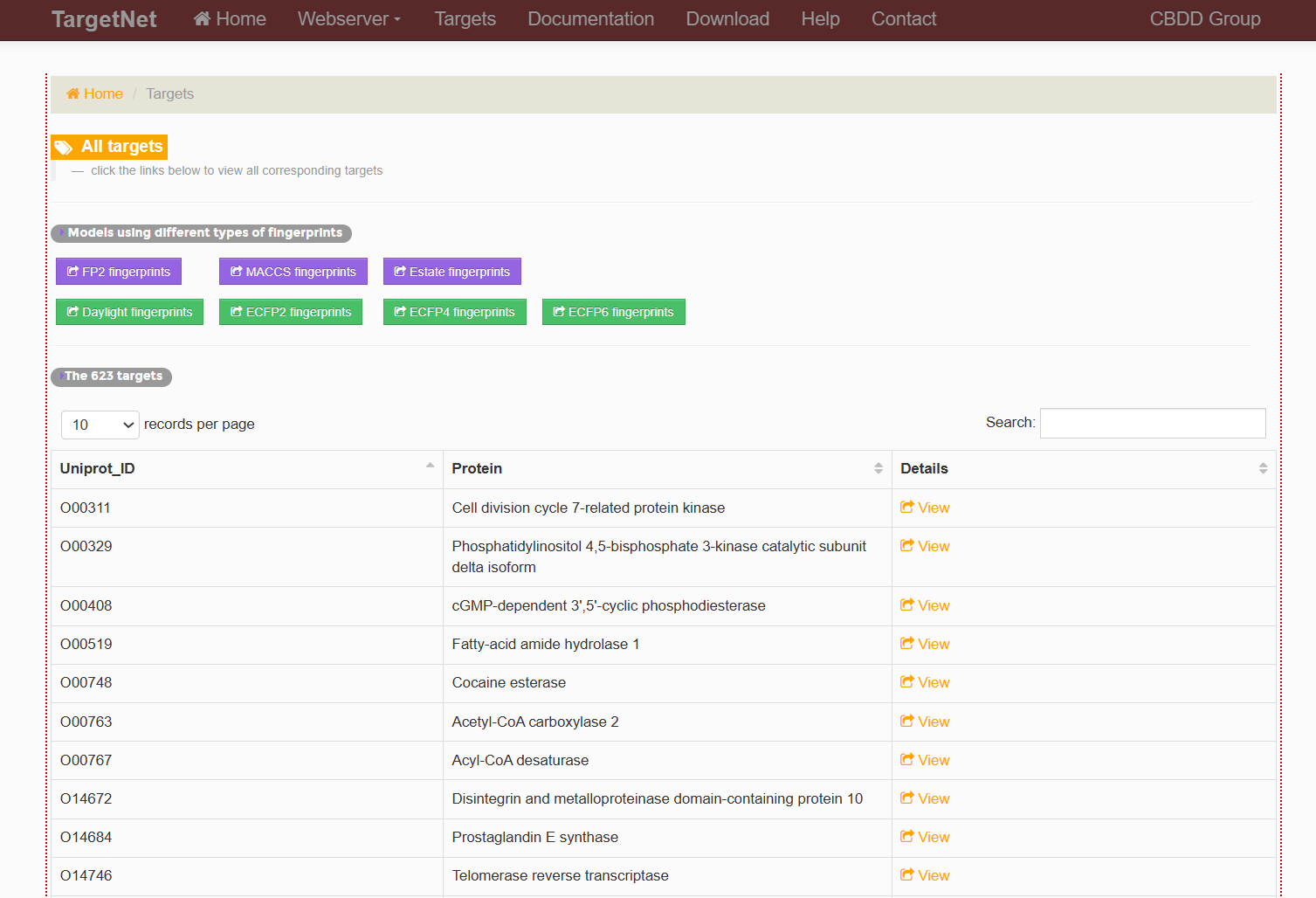Select the Acetyl-CoA carboxylase 2 cell

click(x=667, y=722)
